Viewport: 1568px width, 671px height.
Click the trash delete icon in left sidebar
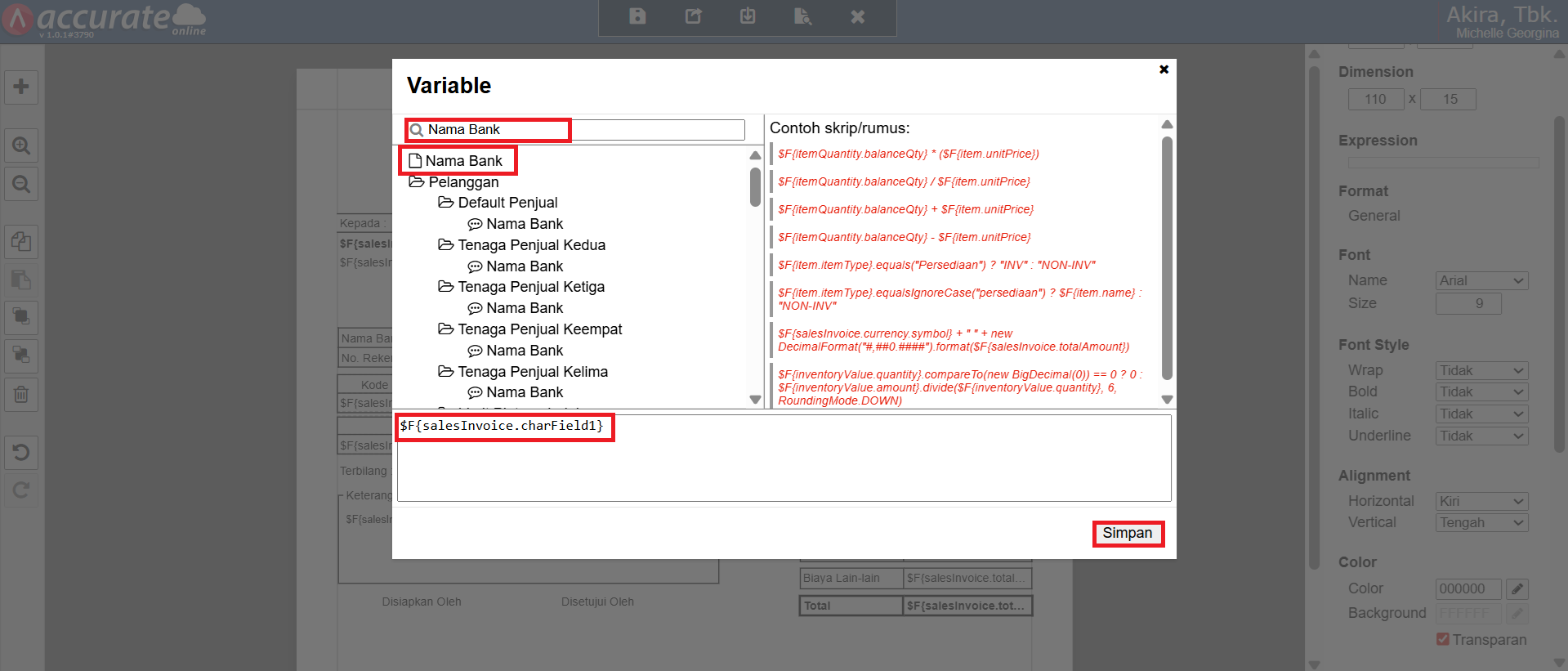pyautogui.click(x=21, y=395)
